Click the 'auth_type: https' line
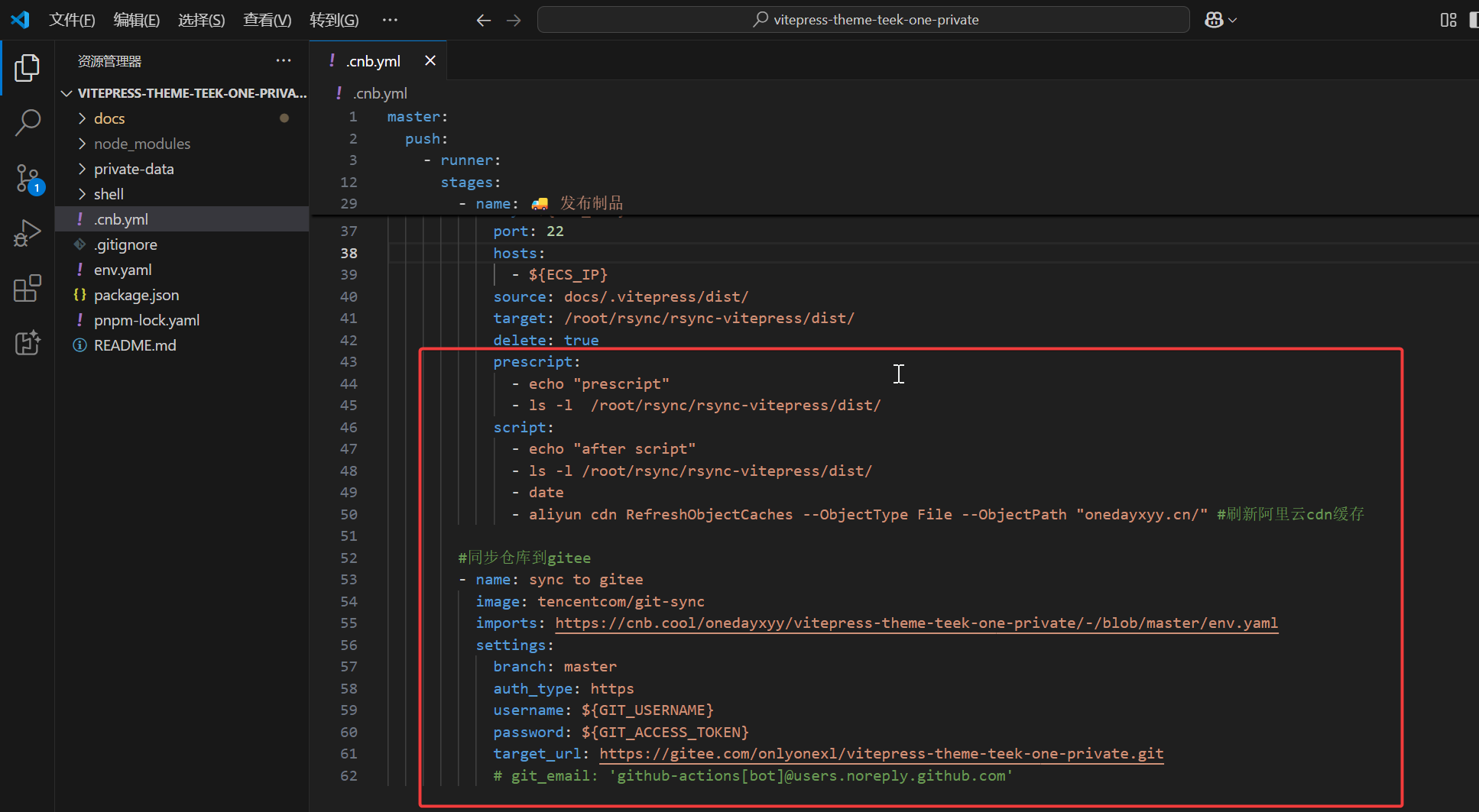1479x812 pixels. coord(563,689)
